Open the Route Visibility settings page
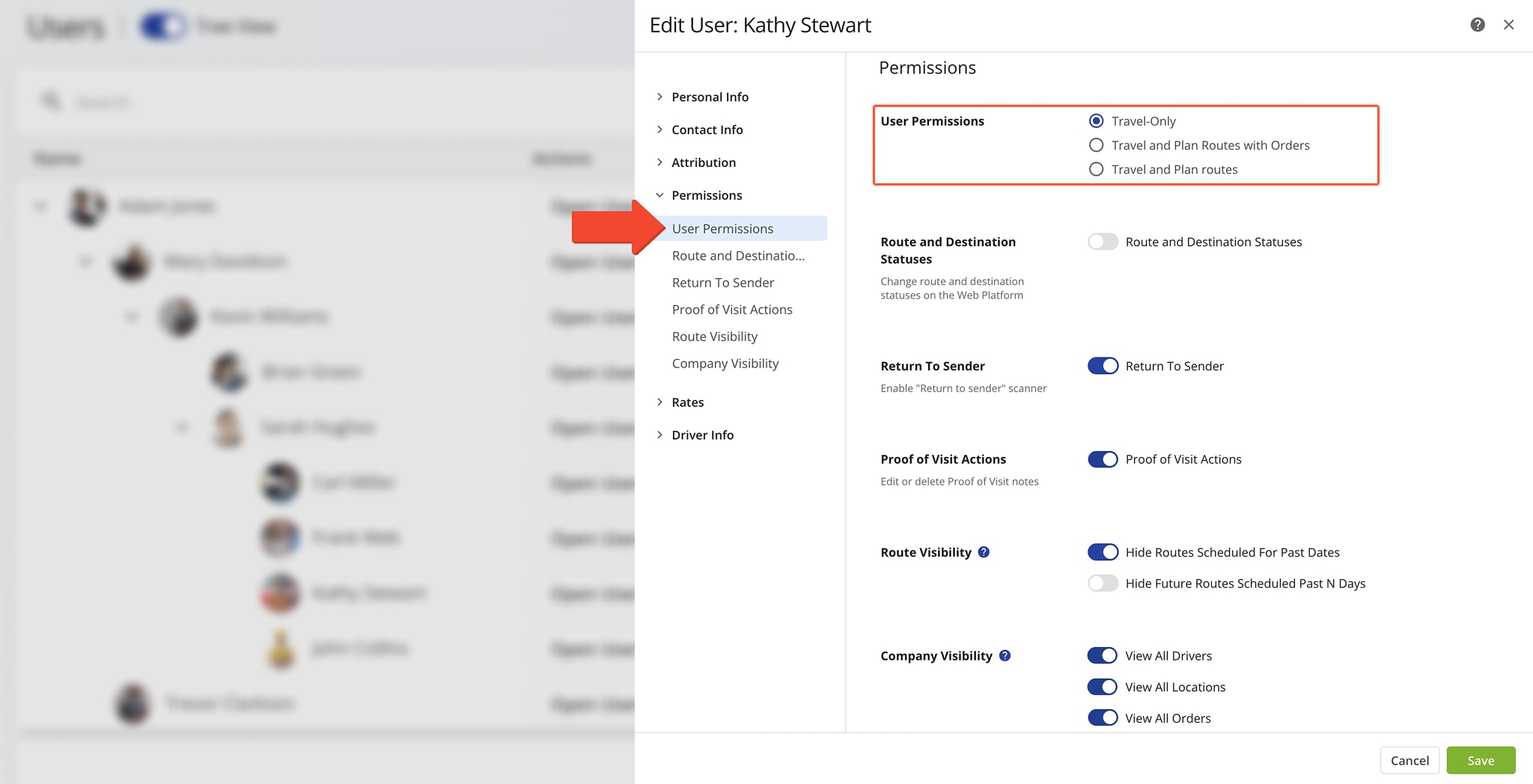The height and width of the screenshot is (784, 1533). click(x=714, y=336)
